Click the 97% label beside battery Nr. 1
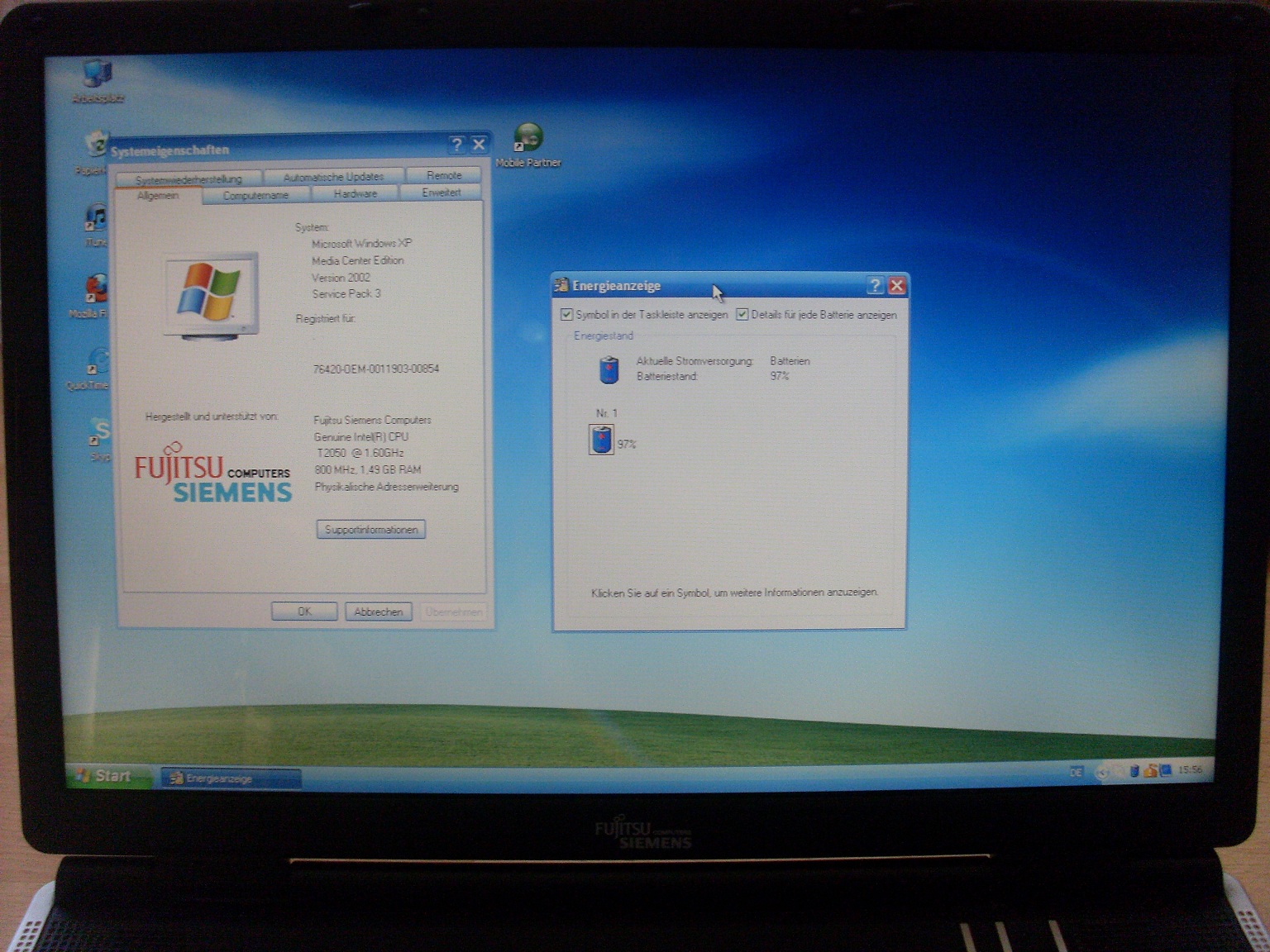 click(x=627, y=445)
